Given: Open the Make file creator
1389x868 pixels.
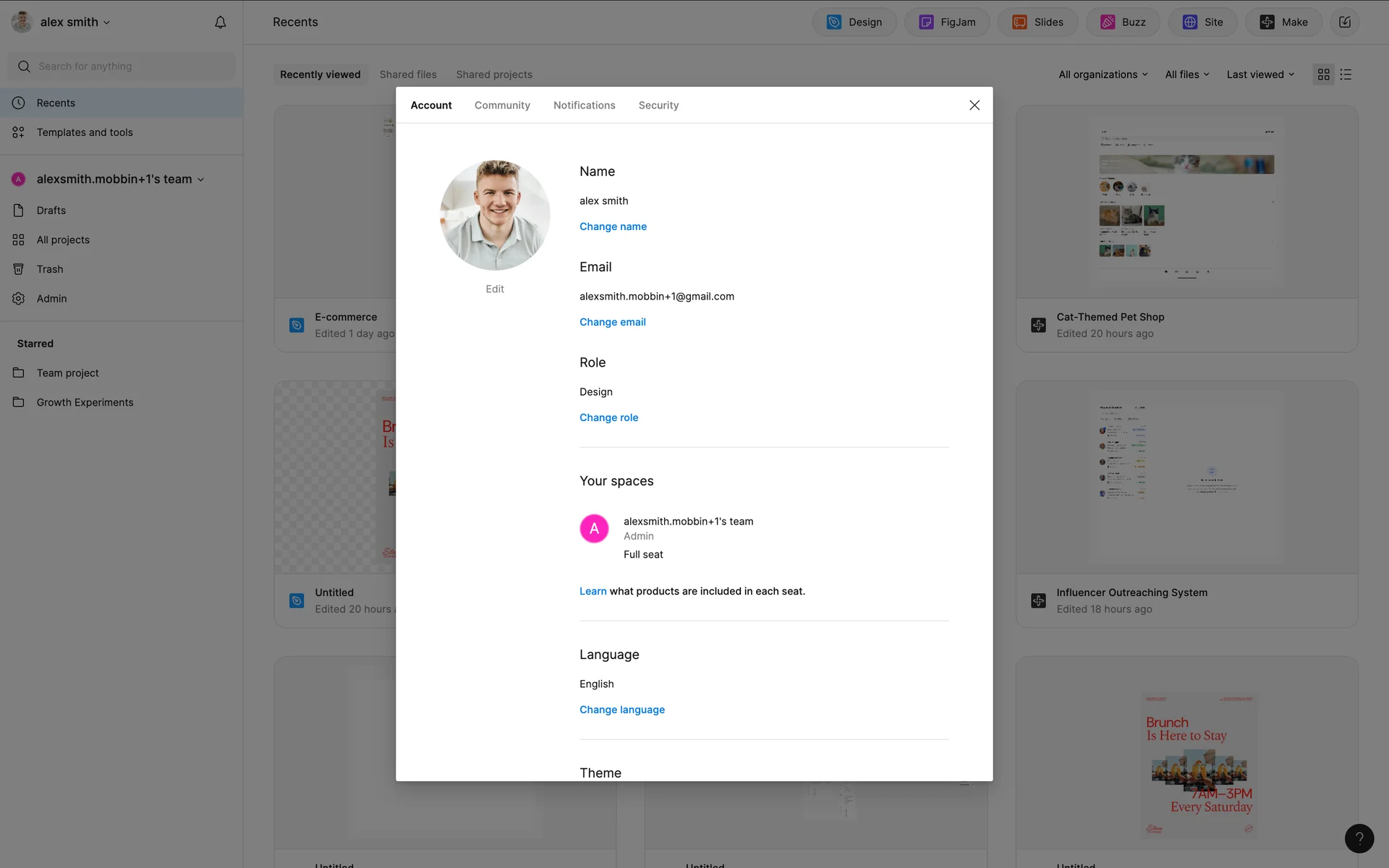Looking at the screenshot, I should click(1283, 22).
